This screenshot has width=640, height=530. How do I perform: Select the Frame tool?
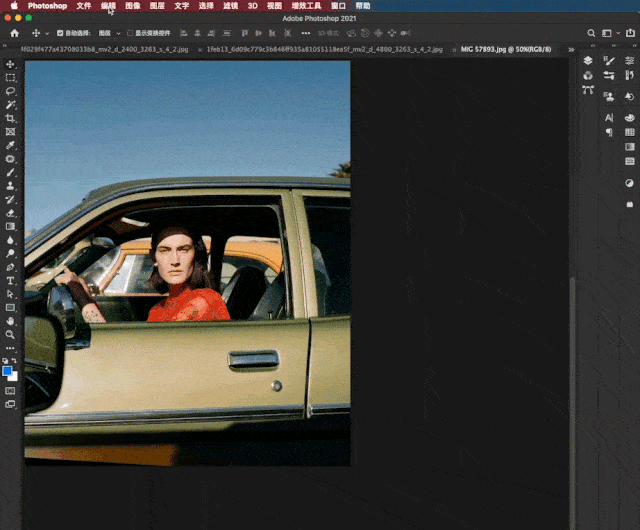(10, 132)
